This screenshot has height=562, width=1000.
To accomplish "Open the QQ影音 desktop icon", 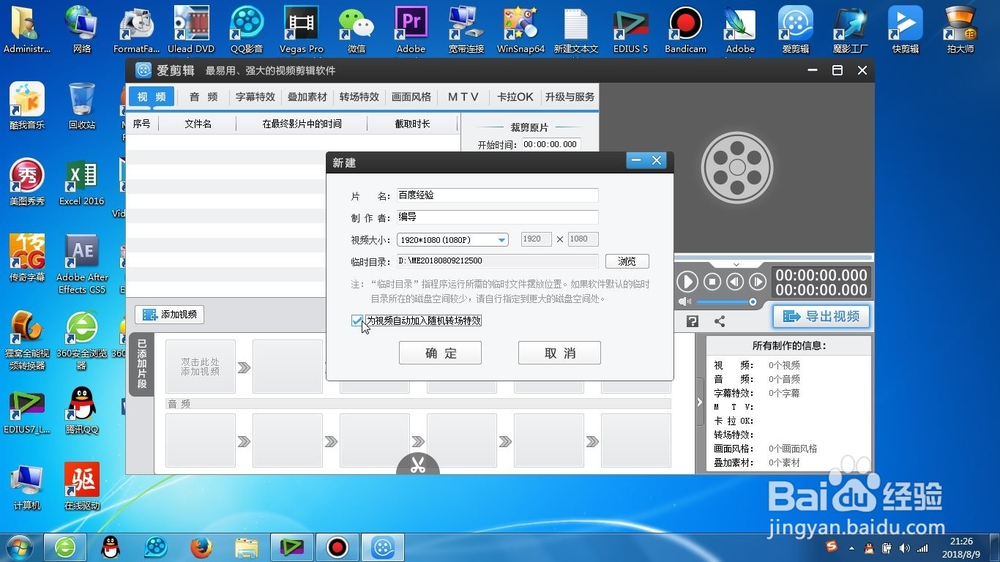I will [x=246, y=29].
